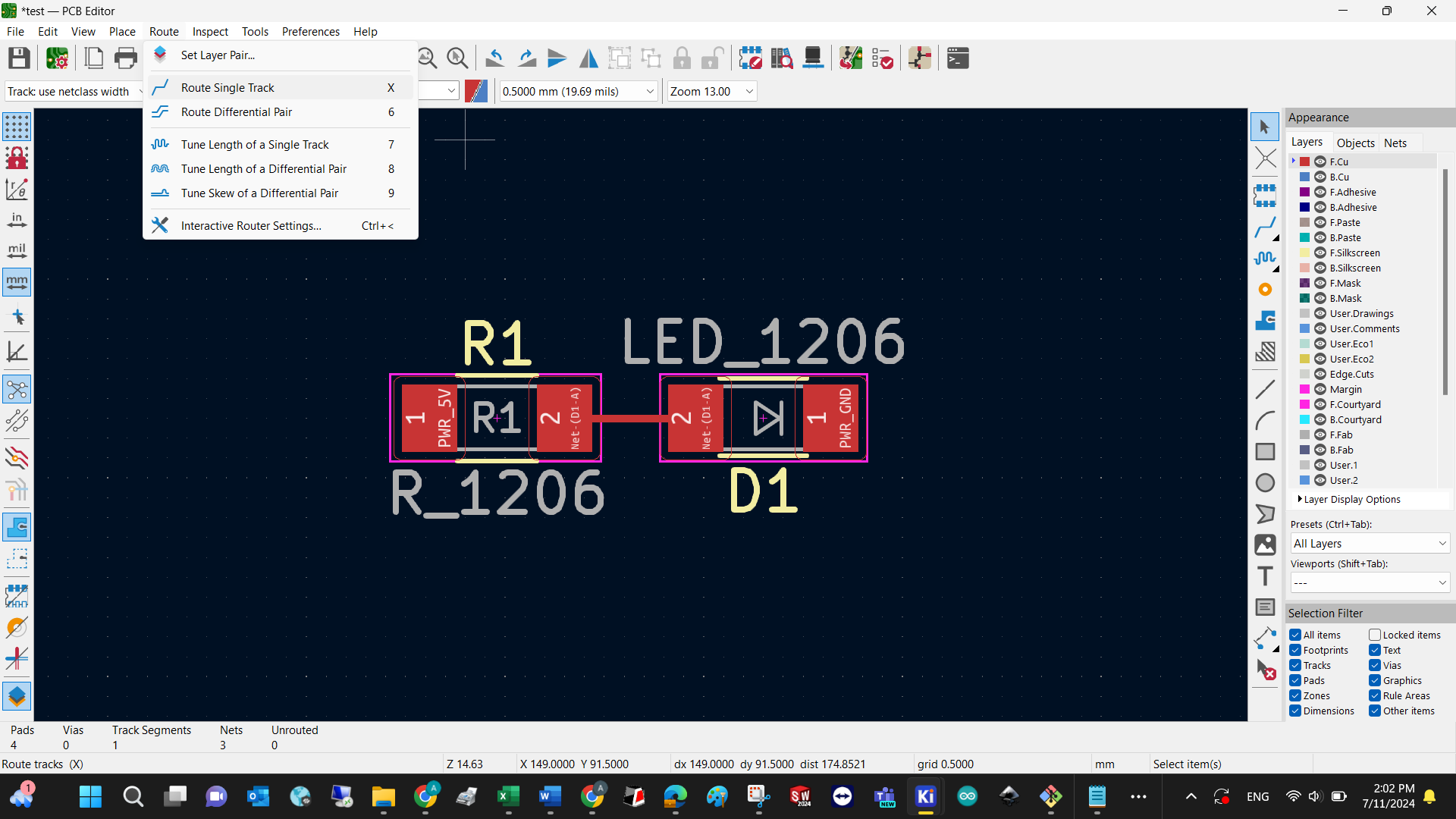The height and width of the screenshot is (819, 1456).
Task: Click the KiCad icon in taskbar
Action: pyautogui.click(x=925, y=796)
